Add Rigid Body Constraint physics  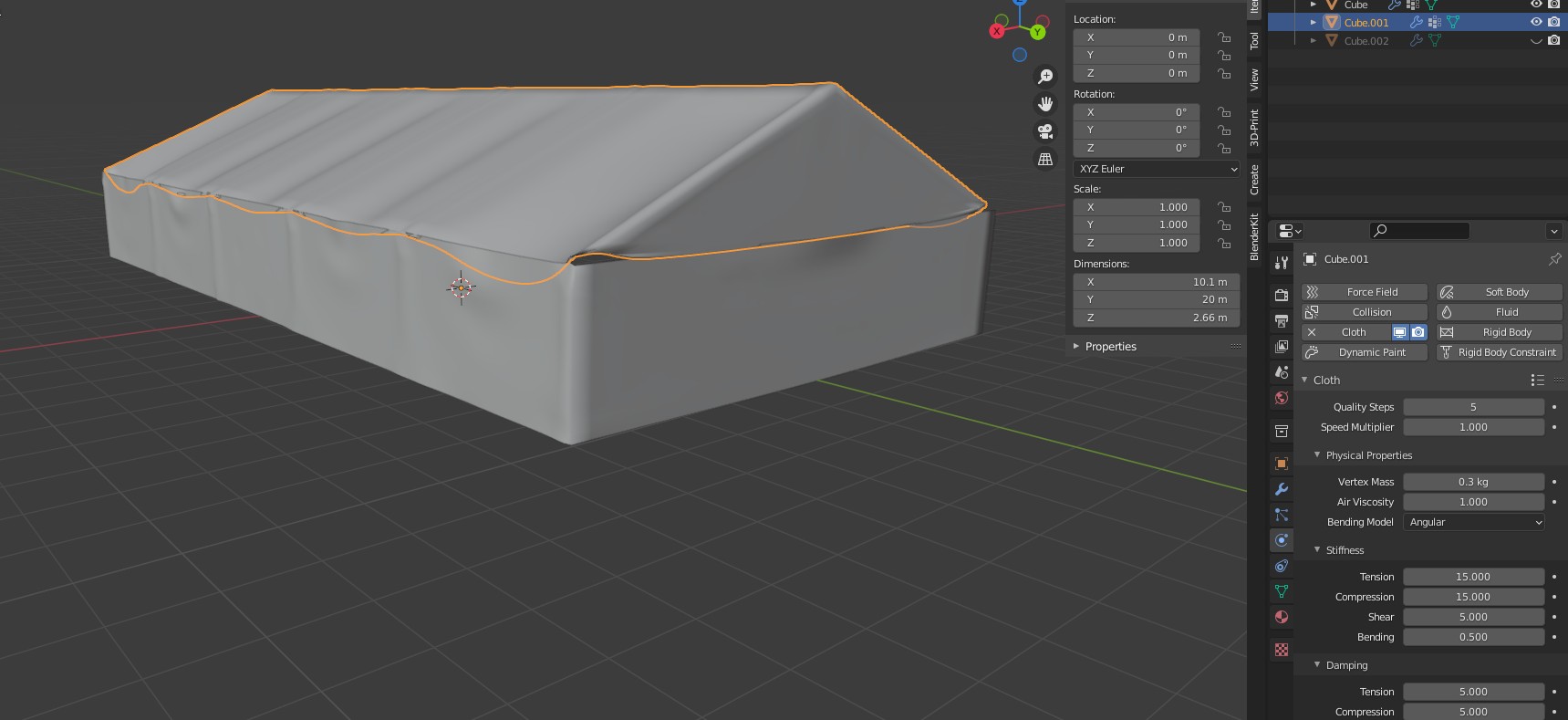pyautogui.click(x=1500, y=352)
